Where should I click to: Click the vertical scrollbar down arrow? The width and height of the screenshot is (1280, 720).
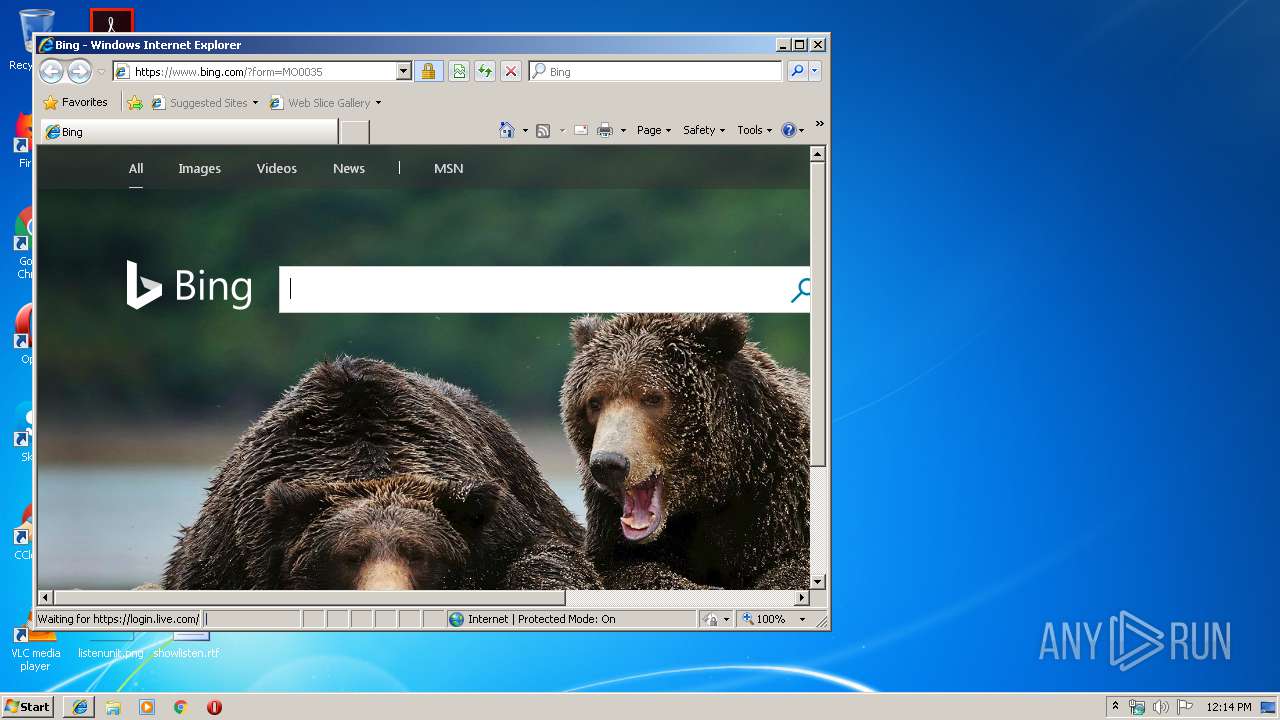click(818, 581)
